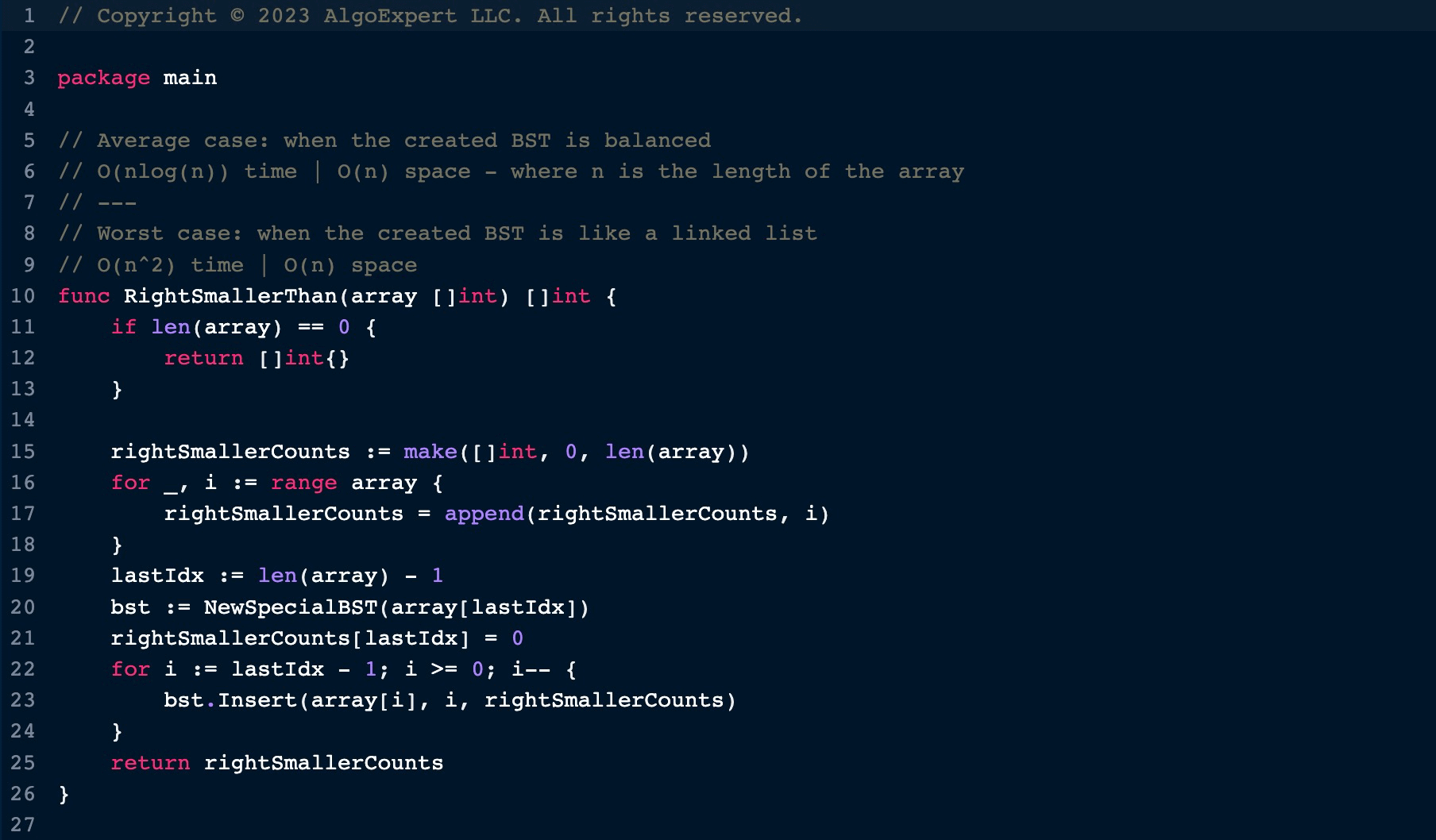Click the 'Worst case' comment line
The height and width of the screenshot is (840, 1436).
pos(437,233)
